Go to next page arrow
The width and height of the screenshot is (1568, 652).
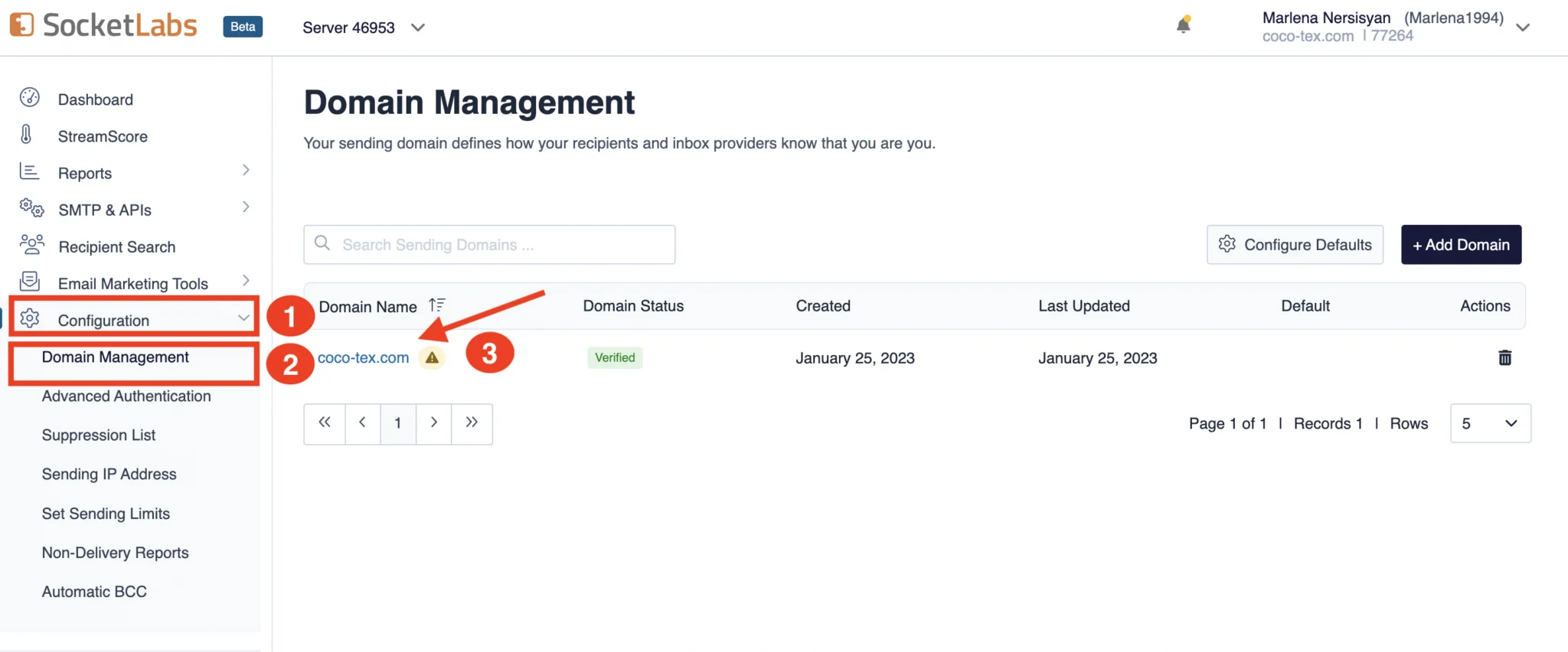click(433, 422)
